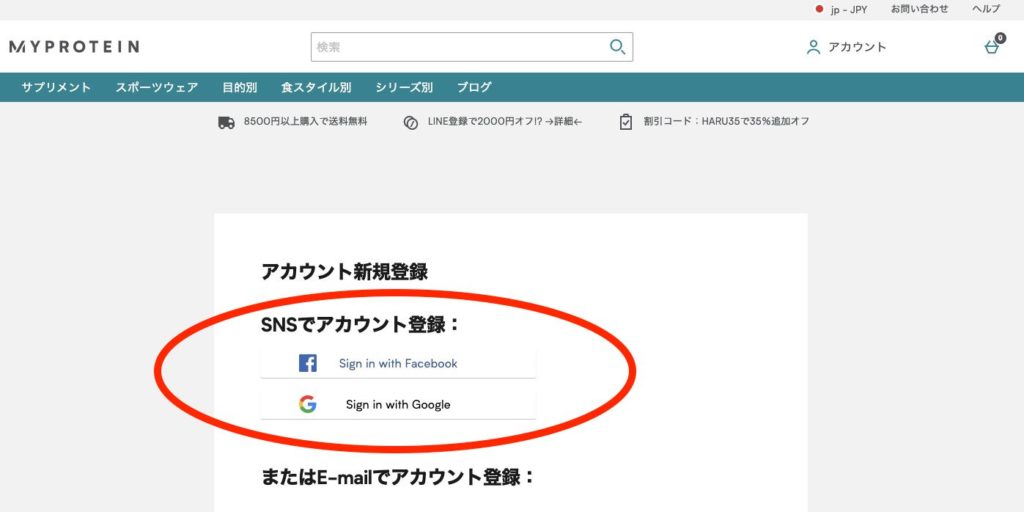Screen dimensions: 1024x512
Task: Click Sign in with Facebook button
Action: click(398, 363)
